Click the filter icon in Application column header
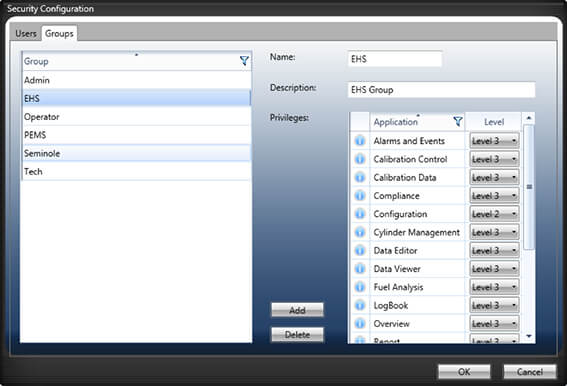 point(458,122)
